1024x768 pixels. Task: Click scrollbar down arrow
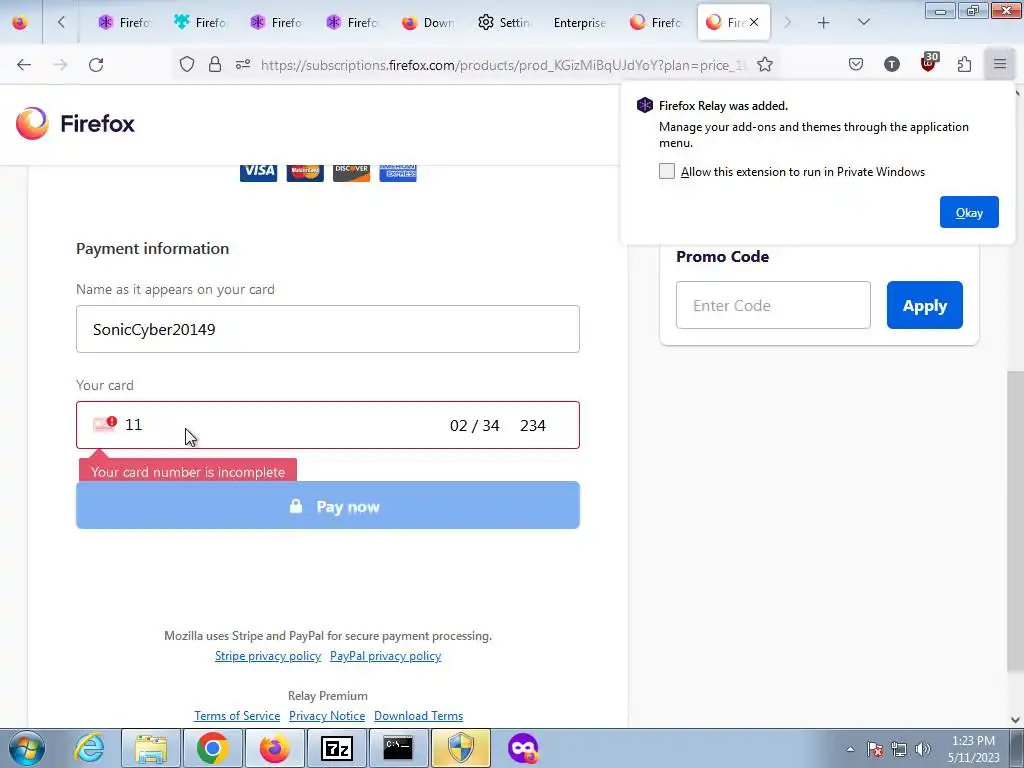coord(1016,720)
